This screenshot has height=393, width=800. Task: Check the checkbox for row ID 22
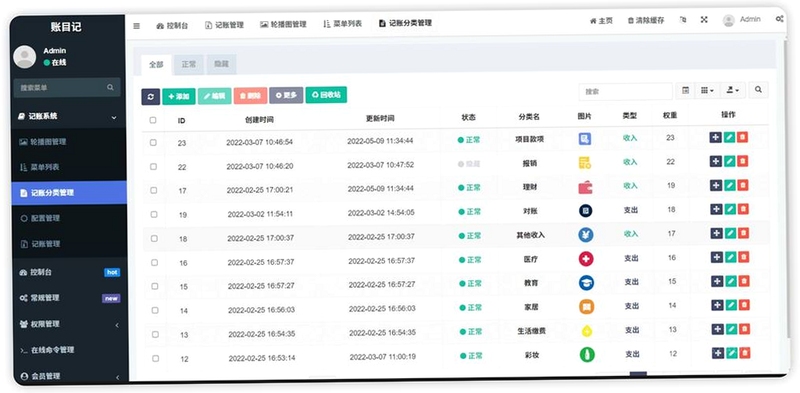154,167
